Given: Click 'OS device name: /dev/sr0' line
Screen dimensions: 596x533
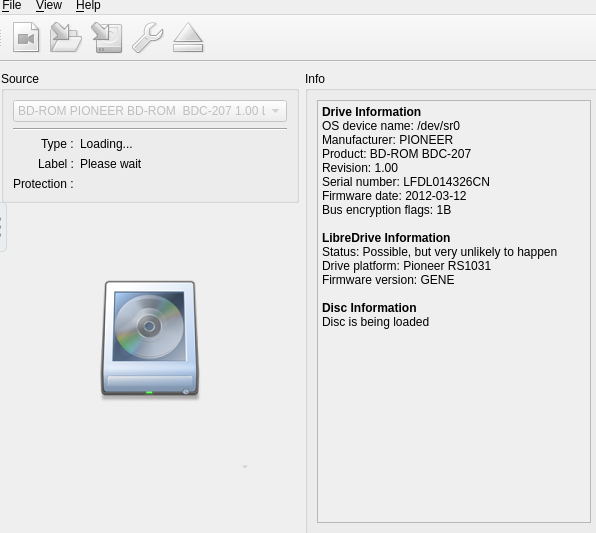Looking at the screenshot, I should pos(391,126).
